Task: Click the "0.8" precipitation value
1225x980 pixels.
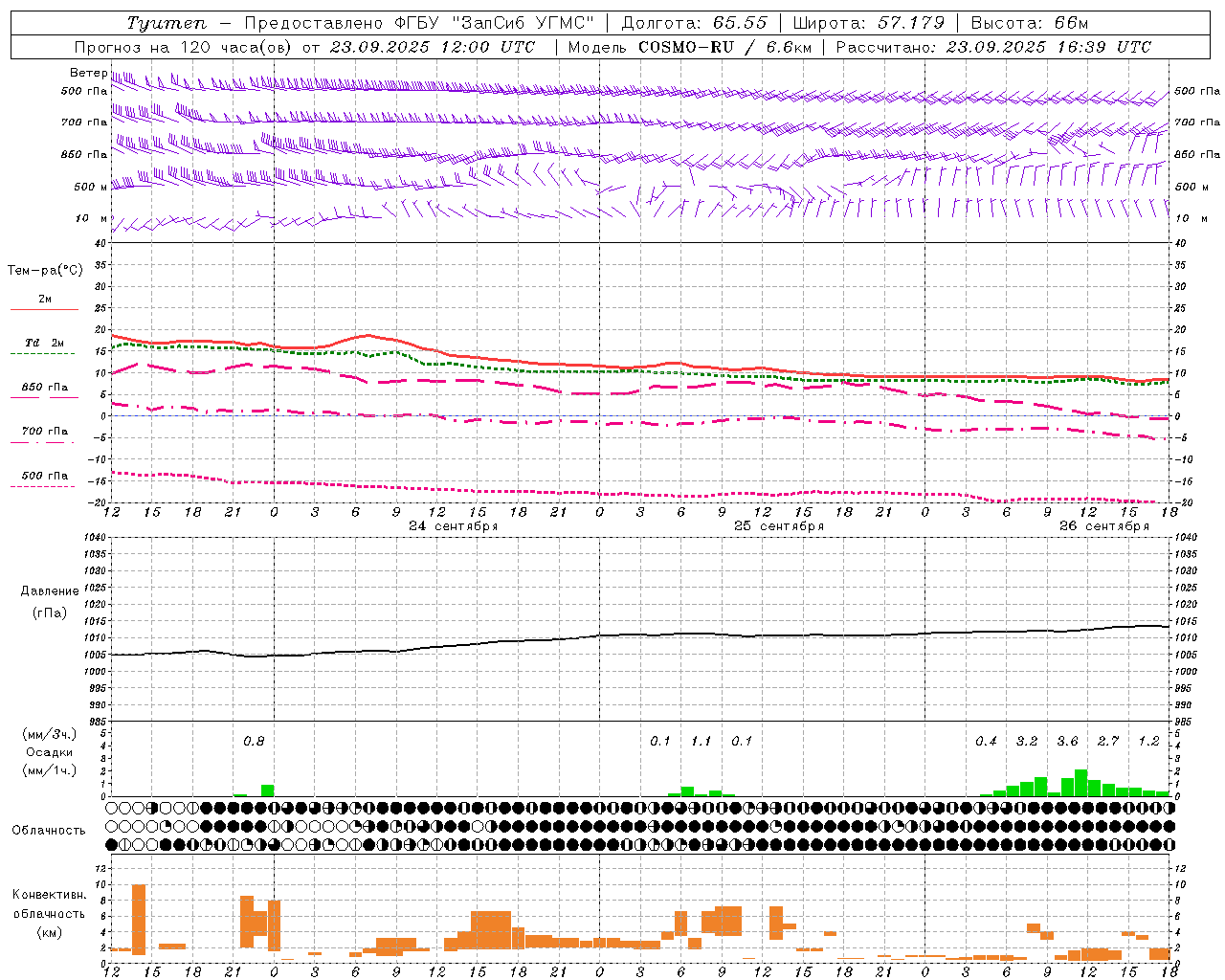Action: (254, 741)
